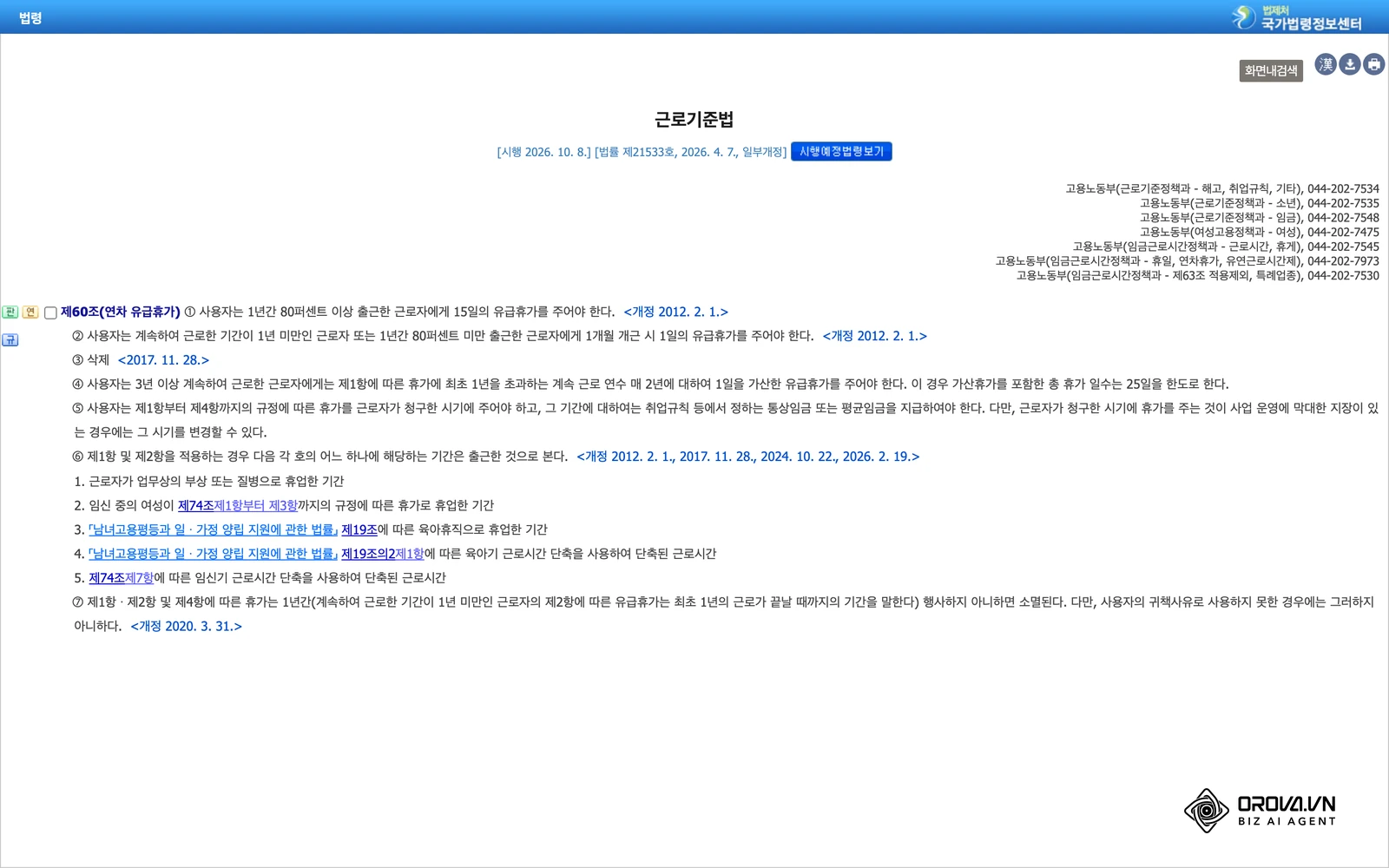
Task: Open 제19조의2제1항 link
Action: pos(383,554)
